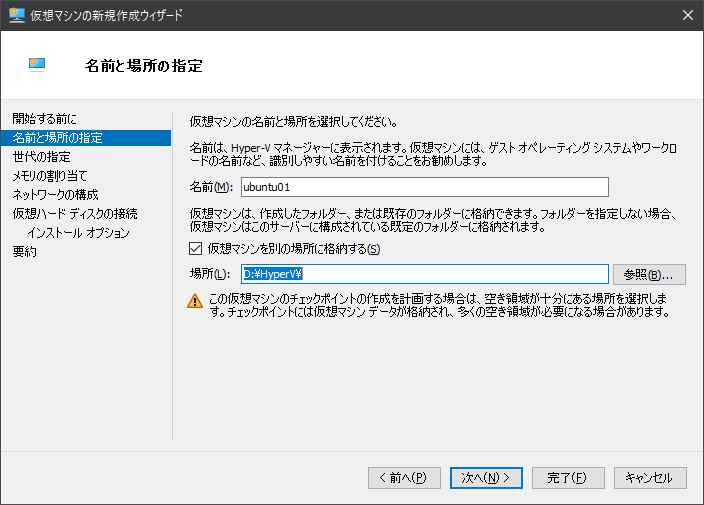Screen dimensions: 704x505
Task: Click the paragraph beginning 名前は、Hyper-V マネージャー
Action: pyautogui.click(x=433, y=154)
